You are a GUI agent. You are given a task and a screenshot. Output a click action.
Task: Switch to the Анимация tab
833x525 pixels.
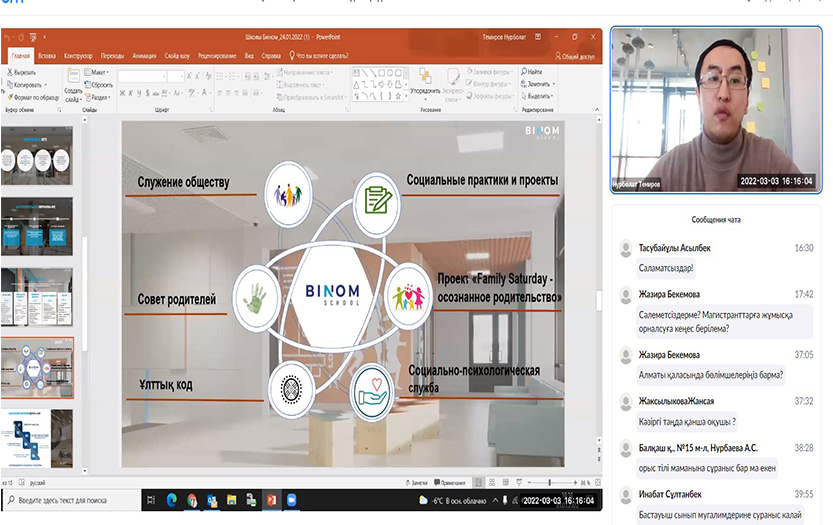[x=143, y=56]
